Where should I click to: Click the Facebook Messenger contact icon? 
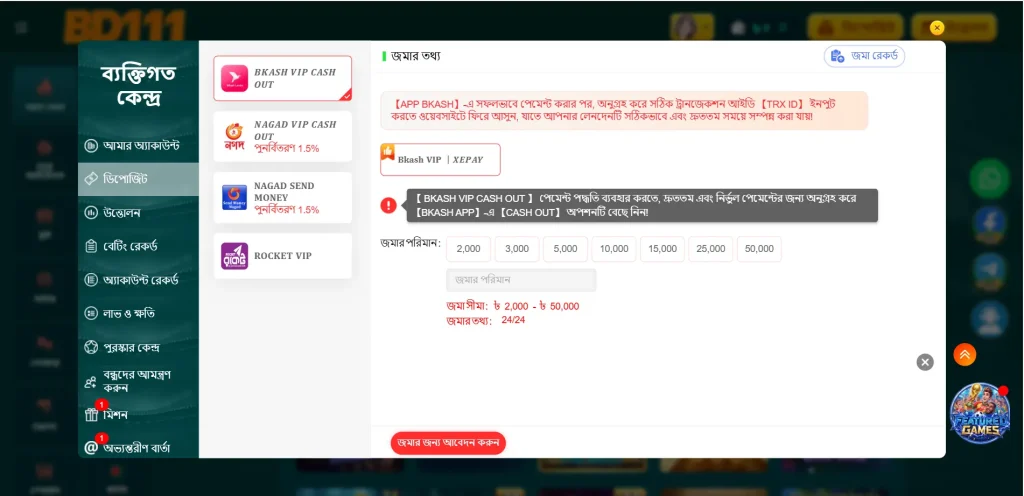pos(989,225)
